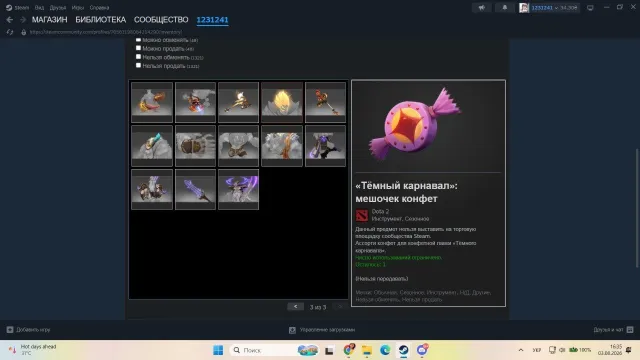
Task: Click the Big Picture mode monitor icon
Action: [590, 8]
